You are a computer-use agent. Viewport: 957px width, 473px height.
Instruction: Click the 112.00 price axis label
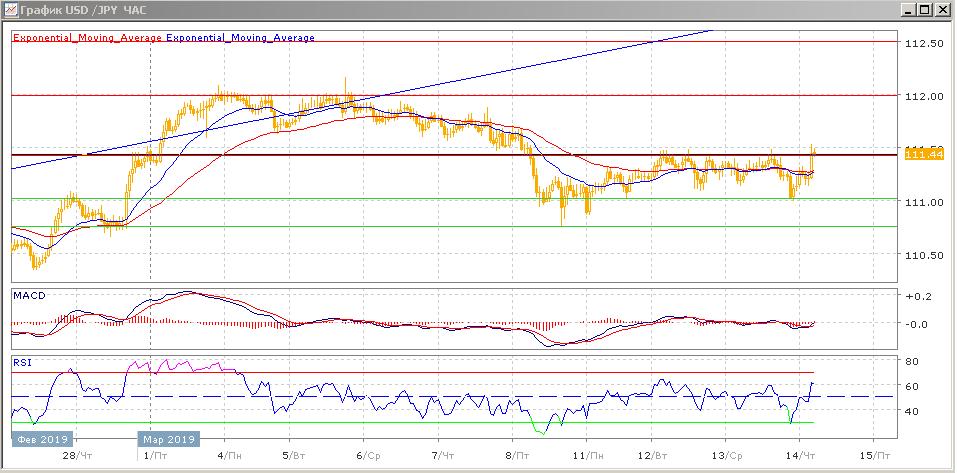(923, 97)
